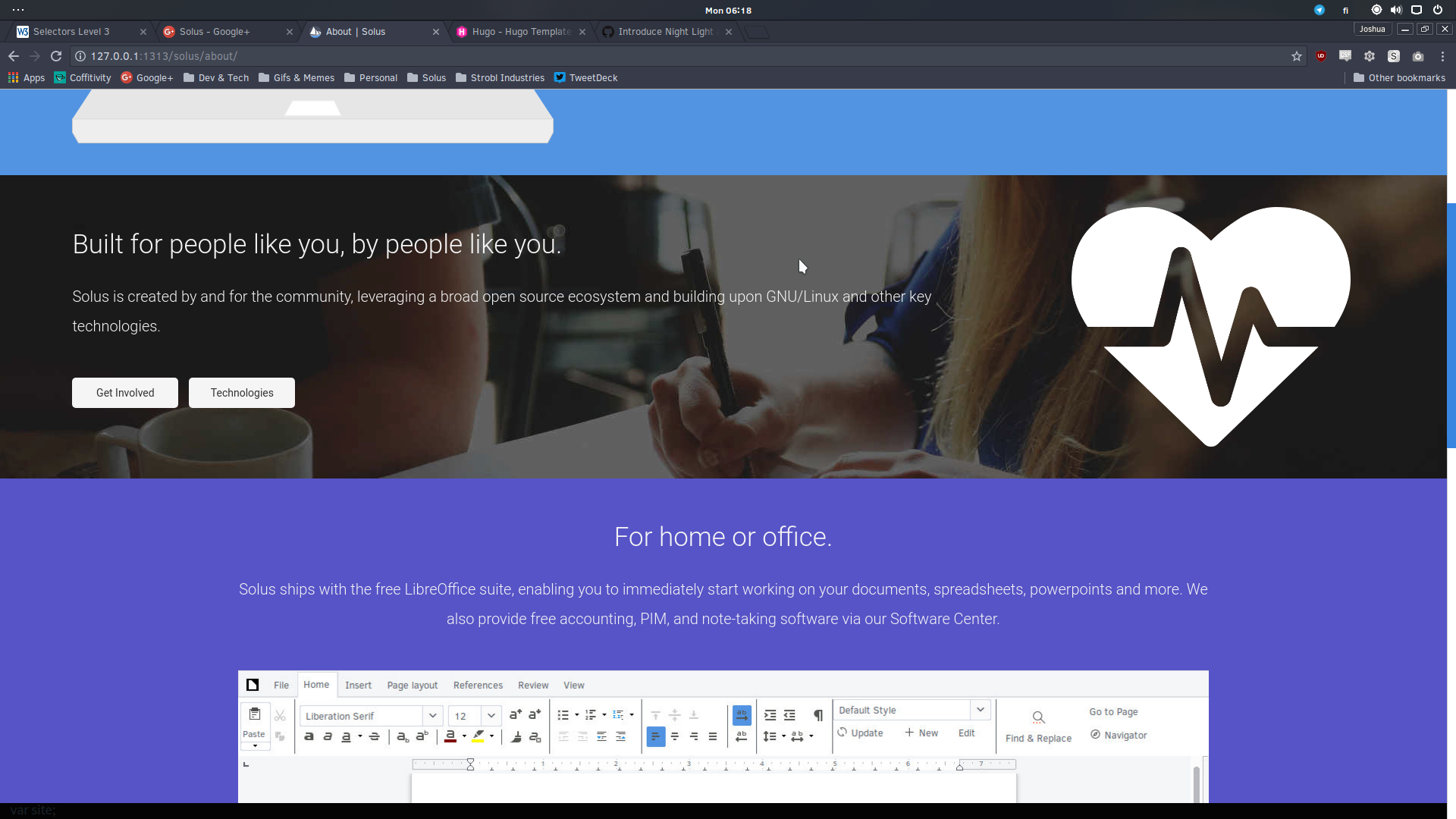Viewport: 1456px width, 819px height.
Task: Open the uBlock Origin extension icon
Action: (1321, 56)
